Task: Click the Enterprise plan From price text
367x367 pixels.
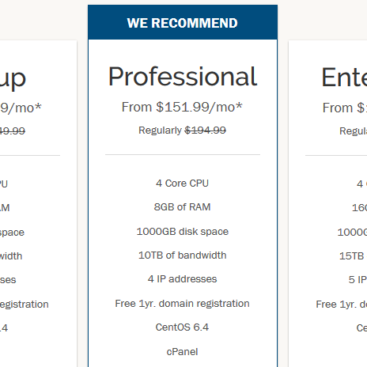Action: point(344,108)
